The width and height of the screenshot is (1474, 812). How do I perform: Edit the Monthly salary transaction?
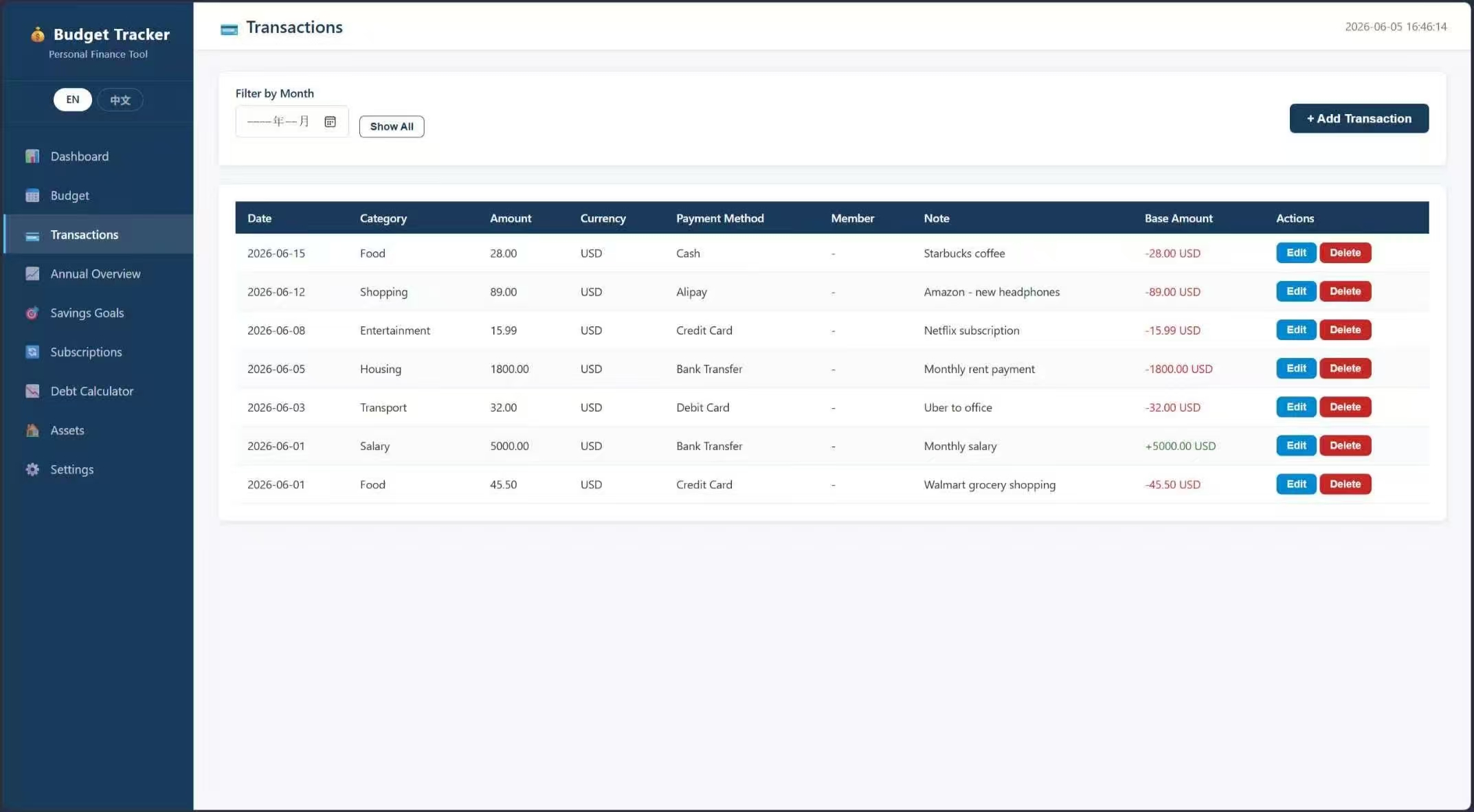tap(1296, 445)
